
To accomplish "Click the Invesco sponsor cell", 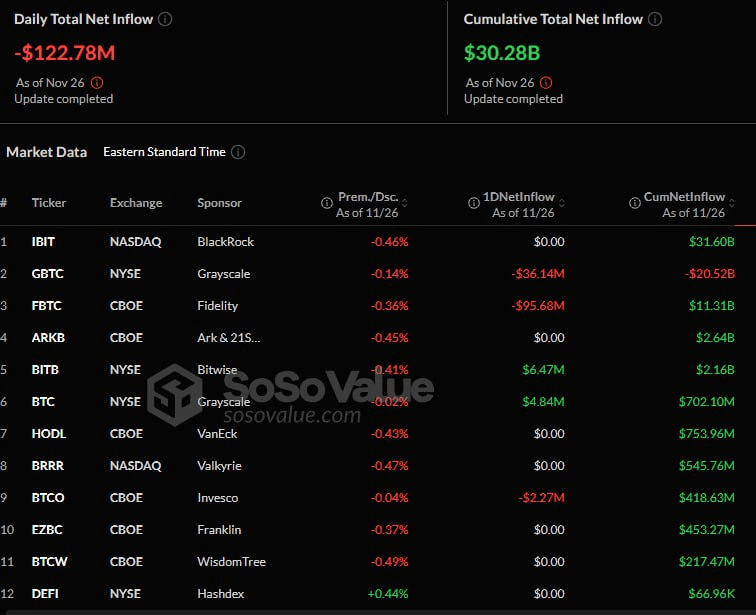I will pyautogui.click(x=217, y=497).
